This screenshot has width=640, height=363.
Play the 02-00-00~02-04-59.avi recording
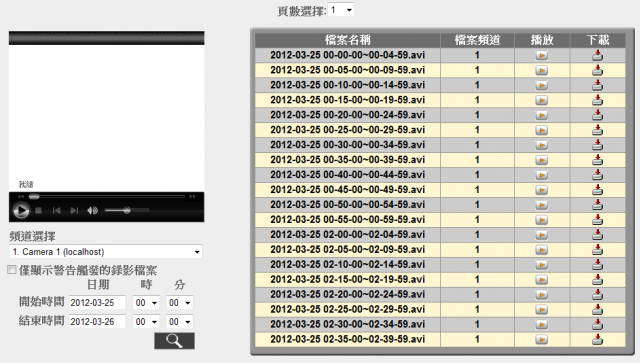coord(541,235)
